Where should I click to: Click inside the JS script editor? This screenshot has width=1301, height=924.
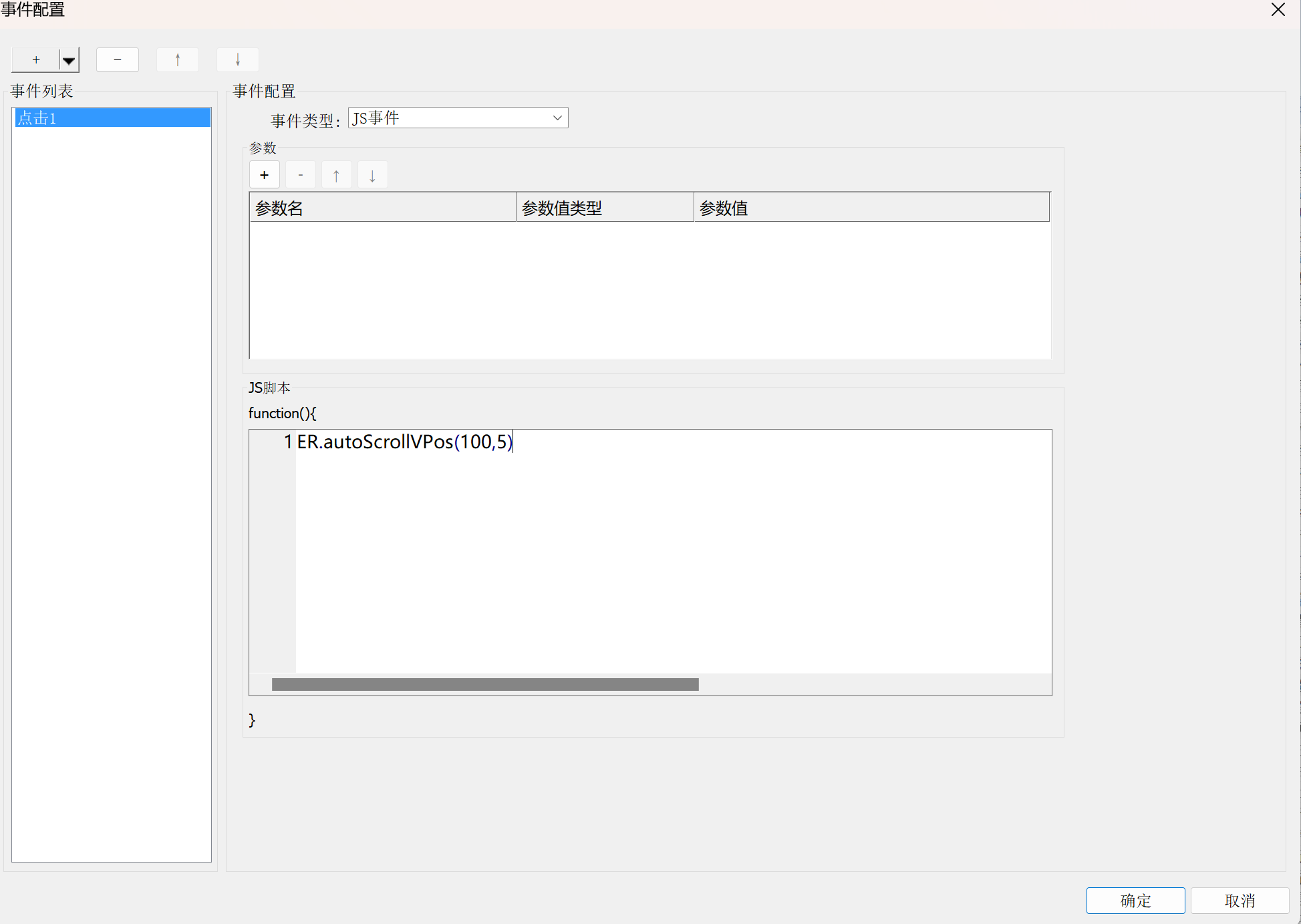pyautogui.click(x=668, y=548)
